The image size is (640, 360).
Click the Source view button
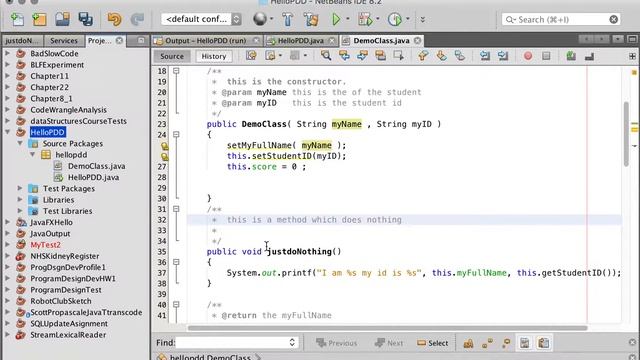[172, 56]
